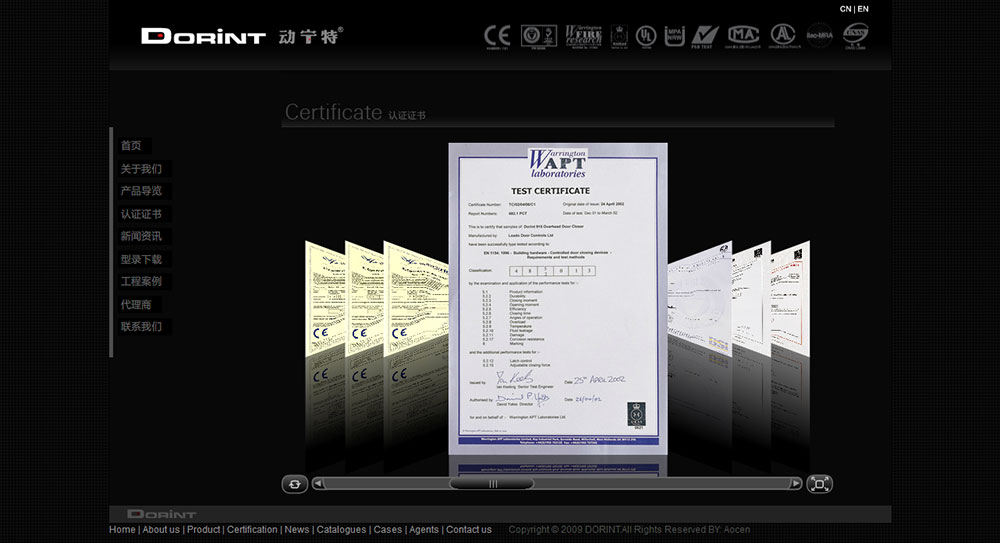Switch language to CN
Viewport: 1000px width, 543px height.
click(846, 9)
